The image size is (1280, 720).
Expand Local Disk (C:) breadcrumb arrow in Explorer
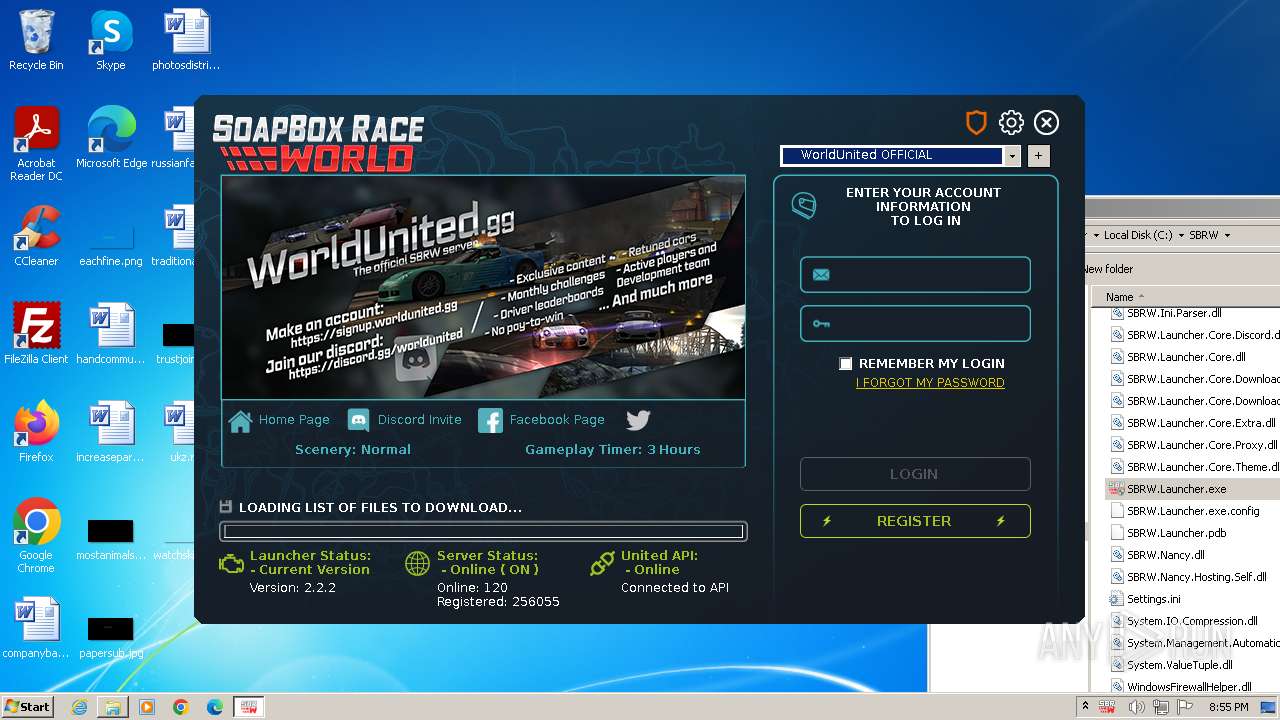pos(1180,236)
